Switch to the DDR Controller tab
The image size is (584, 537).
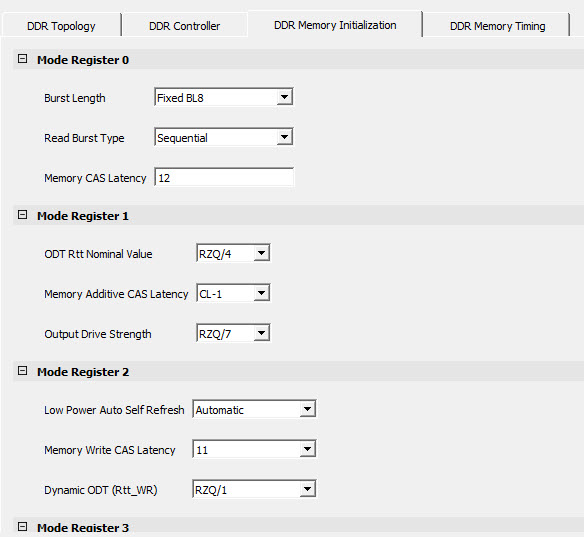[184, 26]
